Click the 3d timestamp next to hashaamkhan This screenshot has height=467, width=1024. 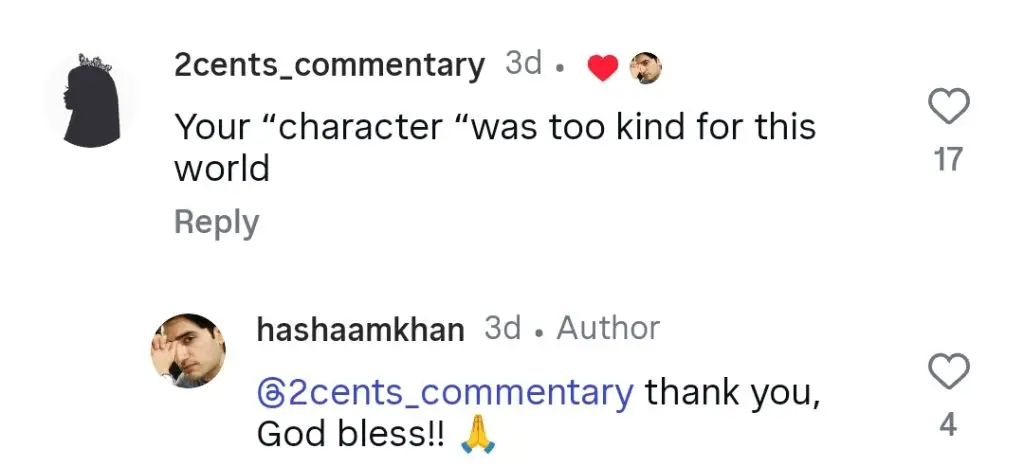(503, 328)
